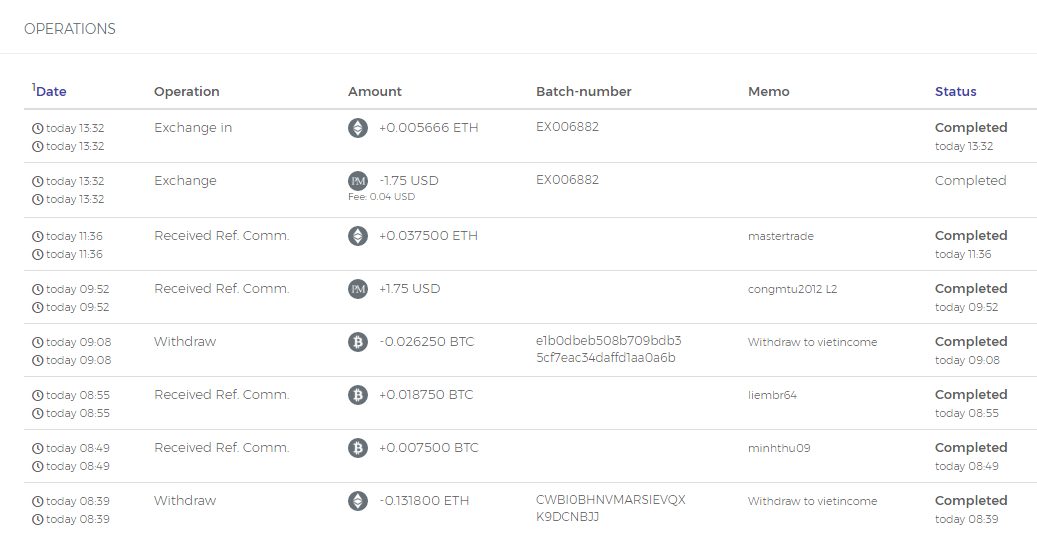This screenshot has width=1037, height=535.
Task: Click the liembr64 memo entry
Action: click(772, 395)
